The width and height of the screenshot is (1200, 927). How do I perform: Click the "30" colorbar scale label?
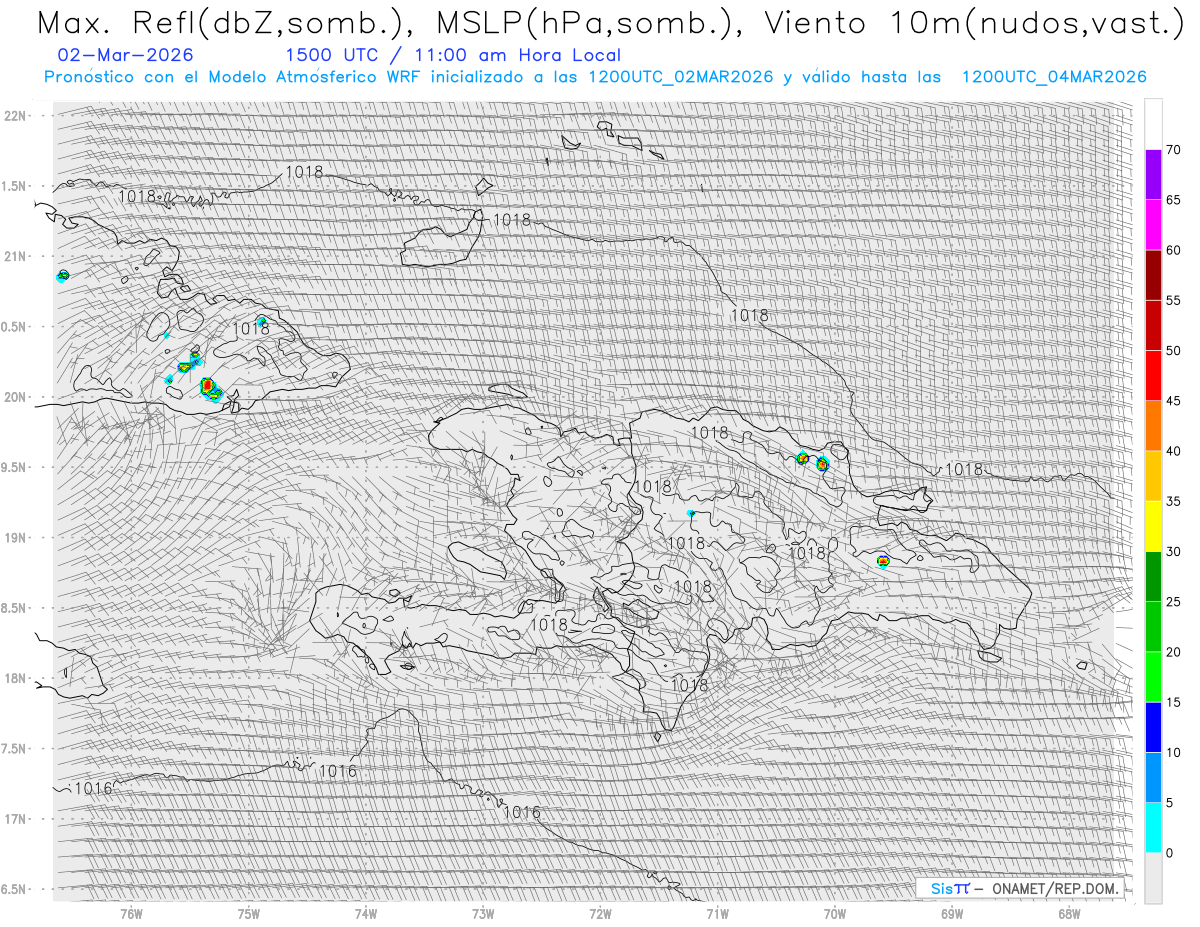[x=1173, y=551]
